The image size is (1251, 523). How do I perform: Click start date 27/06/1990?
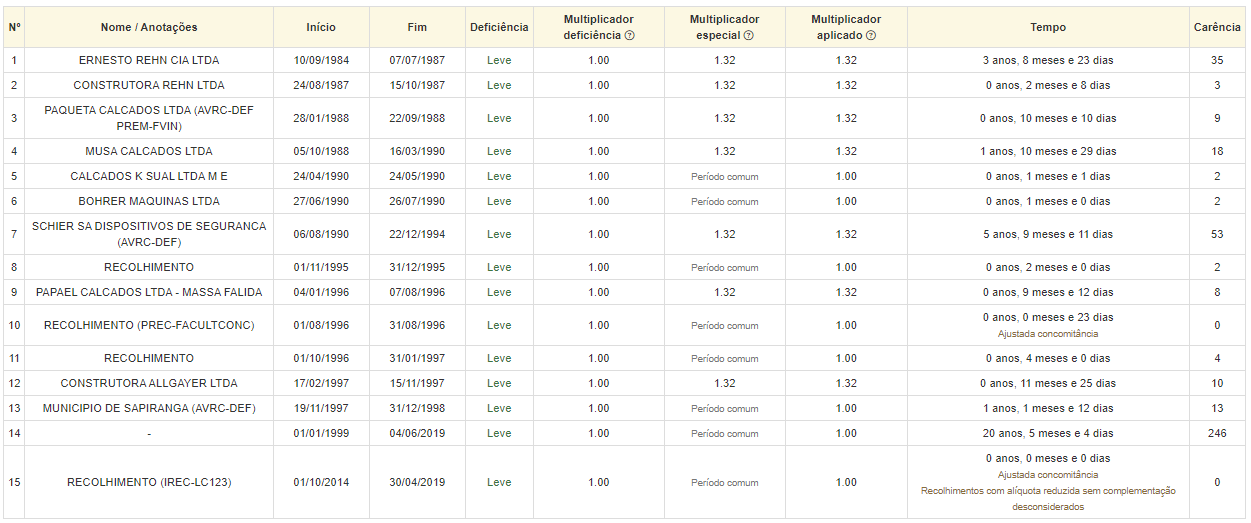point(321,201)
